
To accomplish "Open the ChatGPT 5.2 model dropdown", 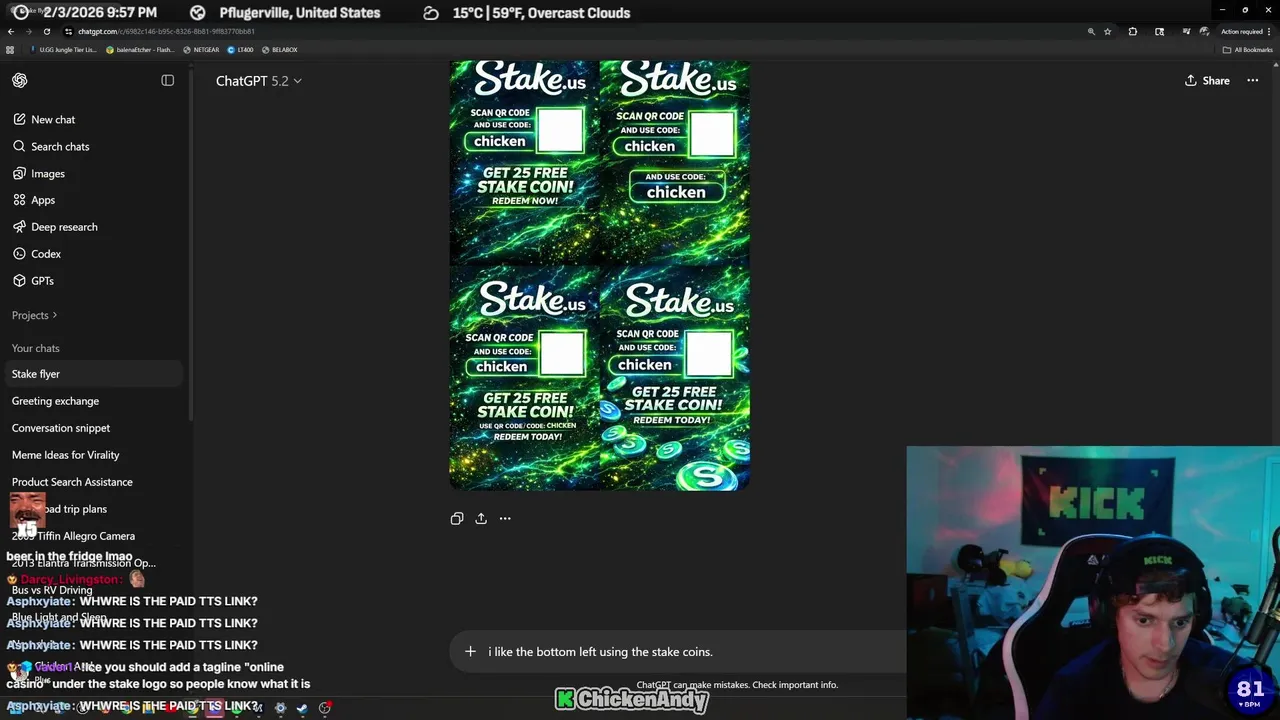I will (x=258, y=81).
